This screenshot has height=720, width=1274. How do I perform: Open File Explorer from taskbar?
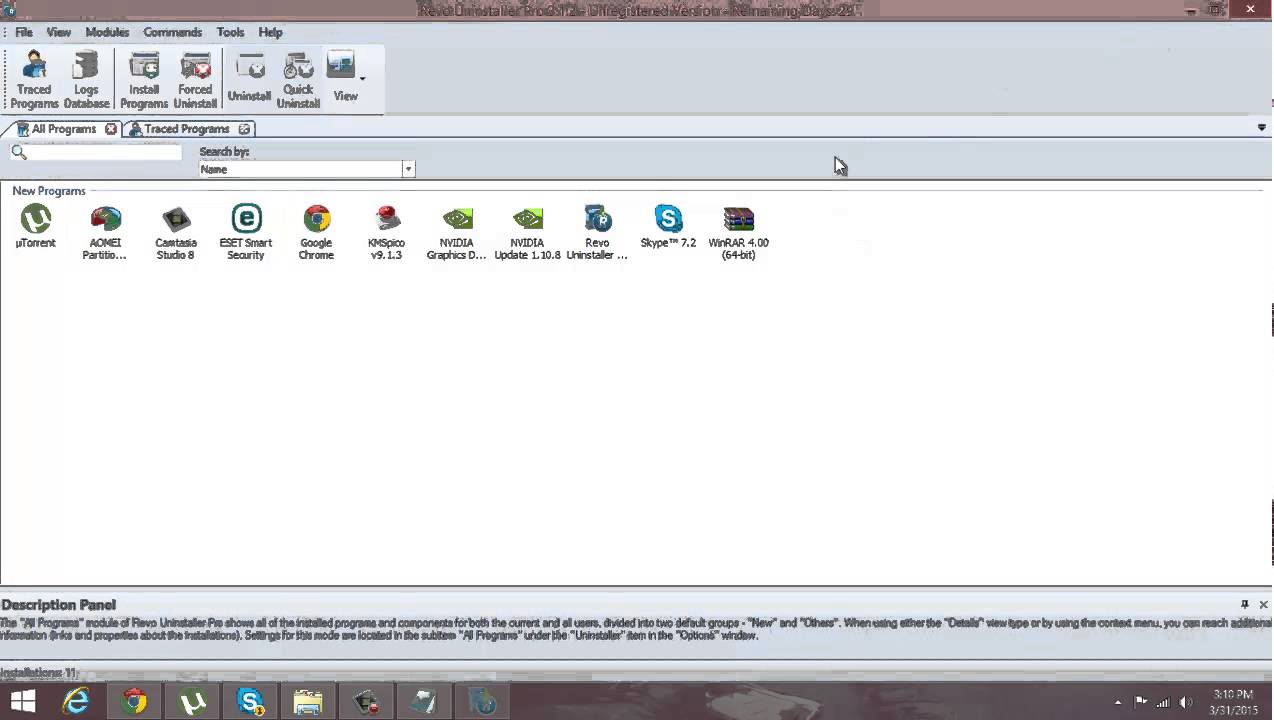[308, 702]
